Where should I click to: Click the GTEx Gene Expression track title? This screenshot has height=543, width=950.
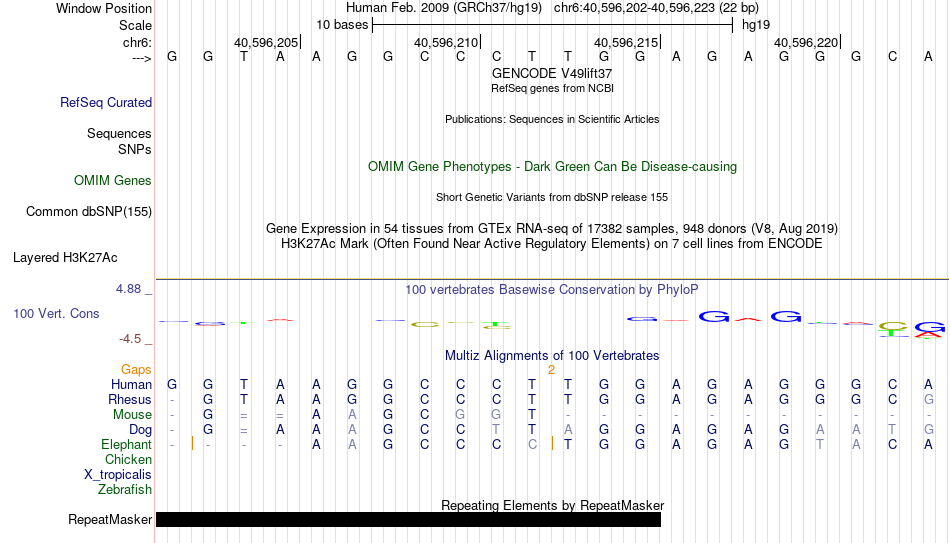pos(552,228)
